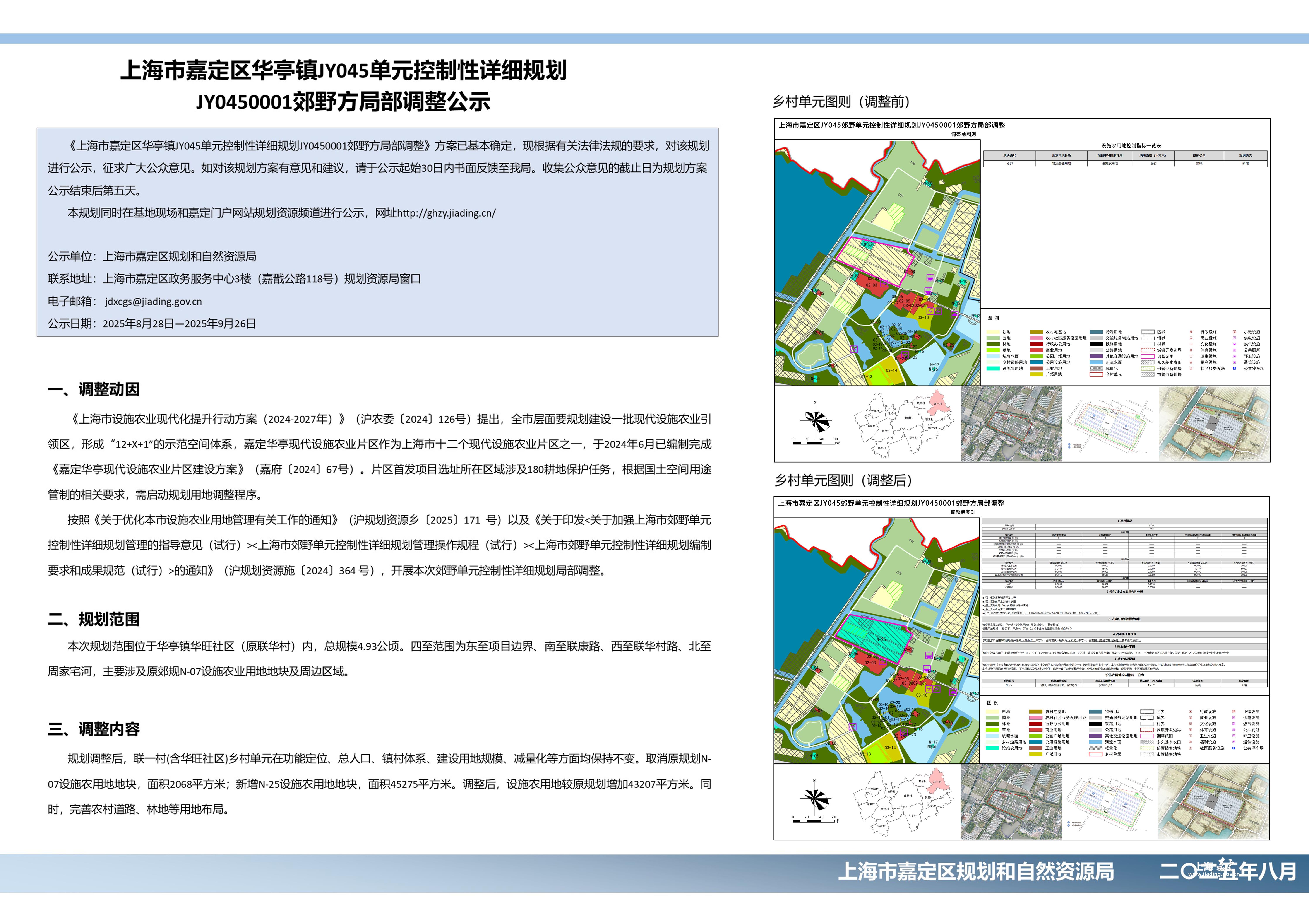Image resolution: width=1309 pixels, height=924 pixels.
Task: Click 供电设施 lightning icon in 调整前 legend
Action: coord(1234,338)
